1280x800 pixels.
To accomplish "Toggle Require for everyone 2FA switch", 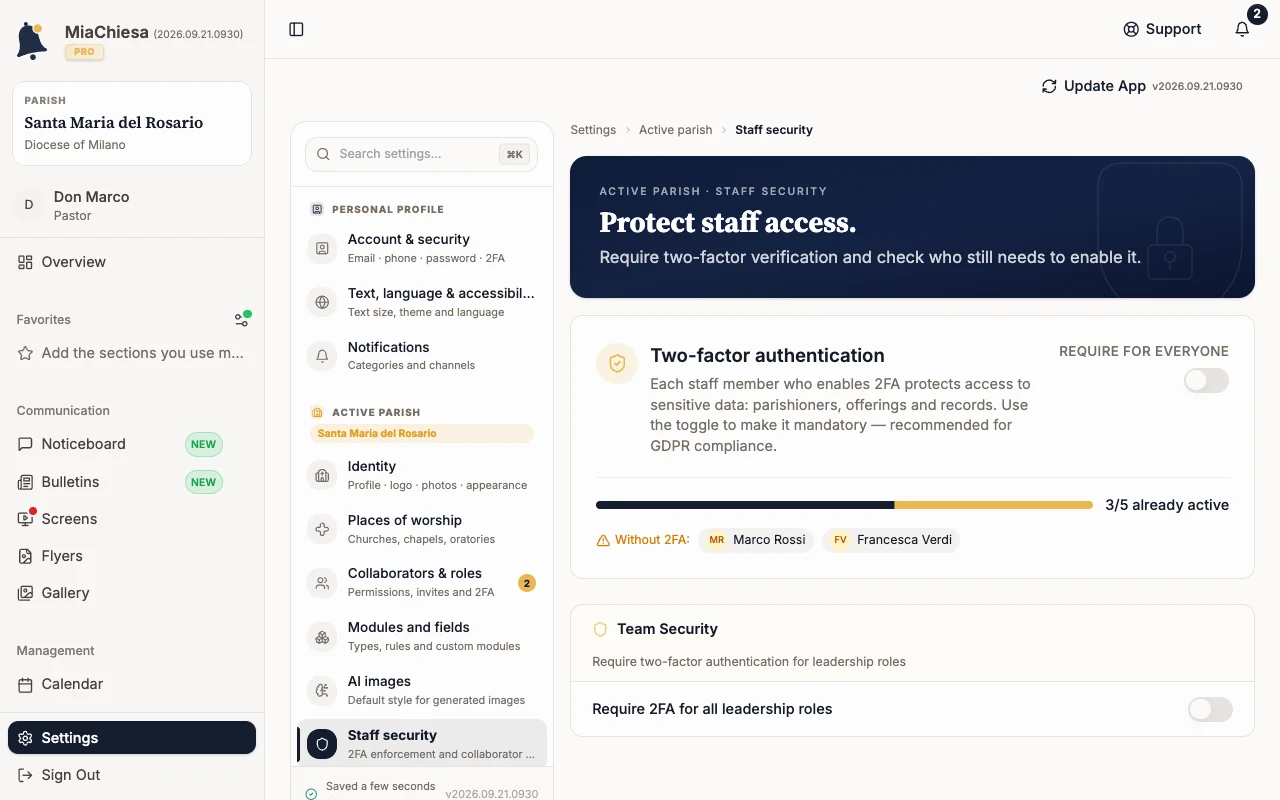I will point(1206,380).
